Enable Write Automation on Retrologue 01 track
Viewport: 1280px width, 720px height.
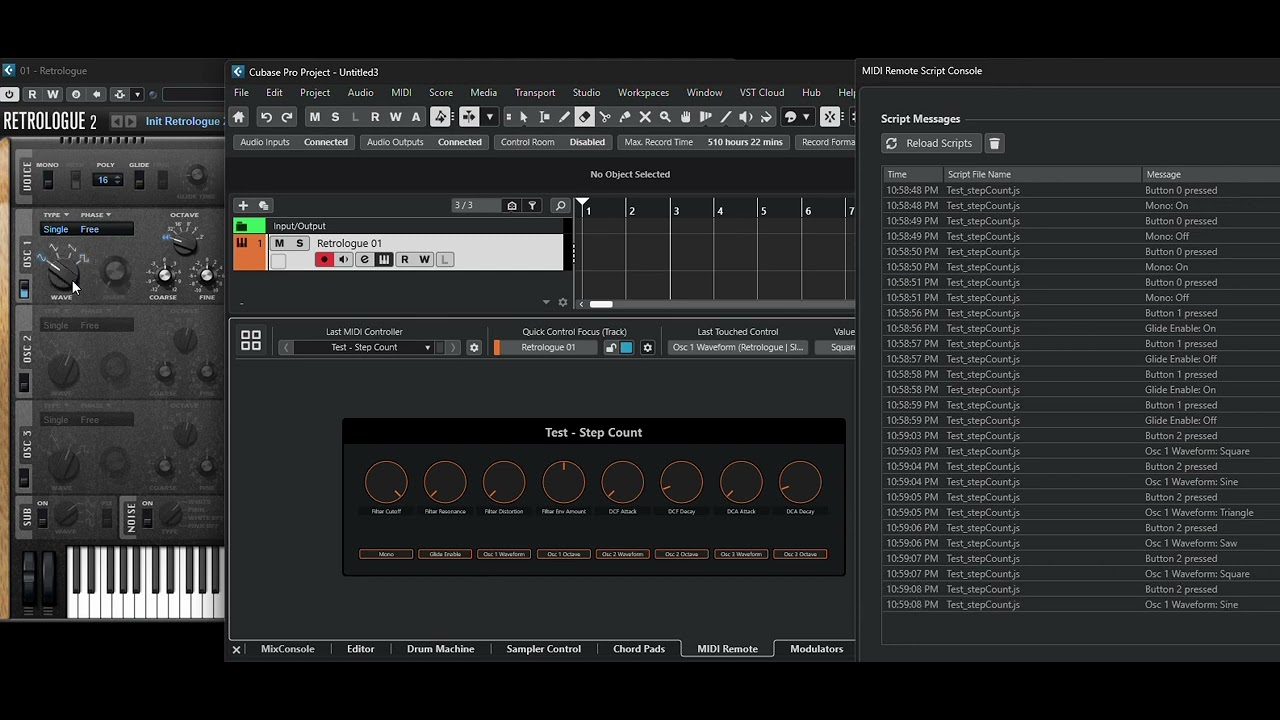point(424,260)
